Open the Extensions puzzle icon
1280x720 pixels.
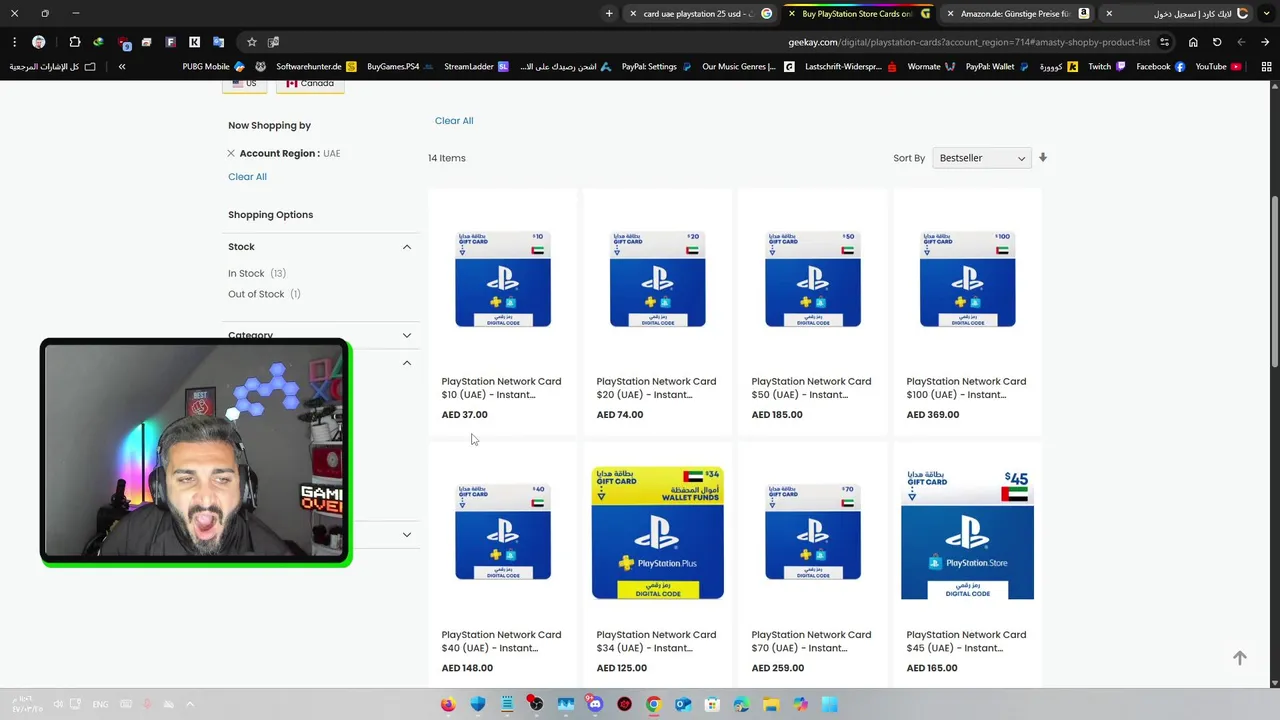(x=75, y=42)
